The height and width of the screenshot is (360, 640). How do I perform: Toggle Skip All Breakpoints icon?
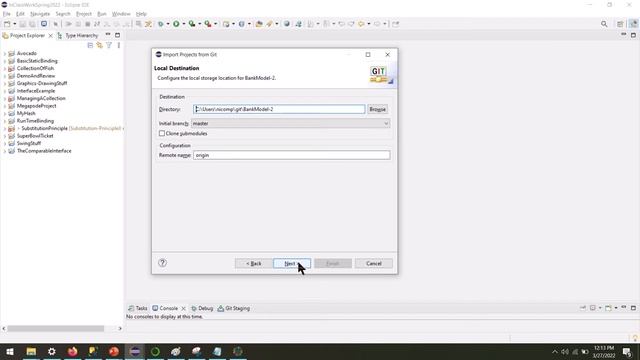(56, 24)
